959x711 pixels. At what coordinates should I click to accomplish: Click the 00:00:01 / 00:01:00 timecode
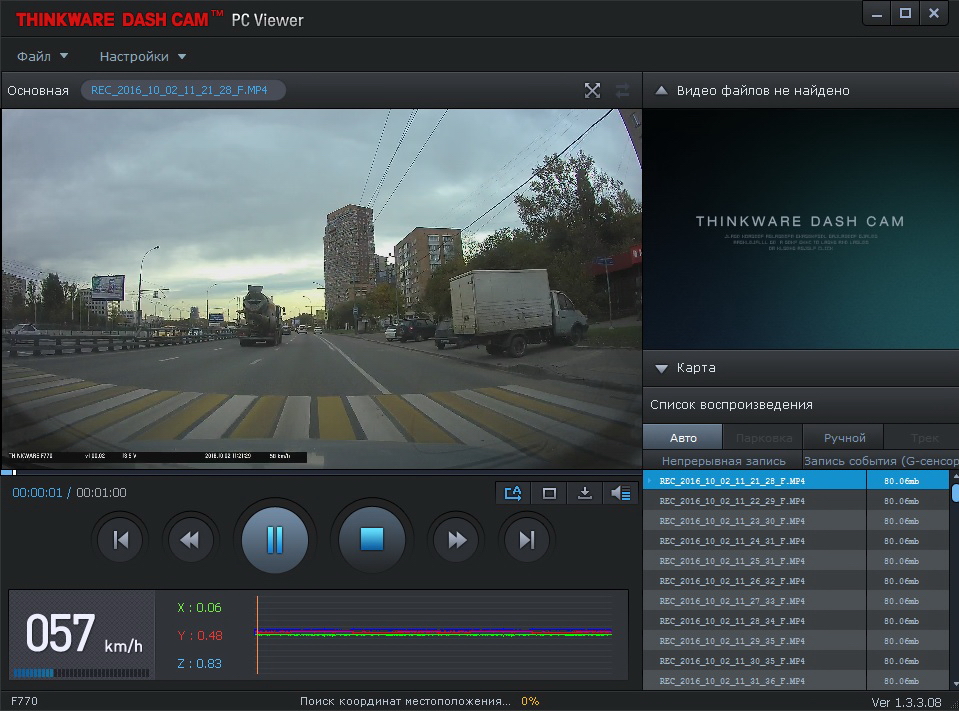[69, 493]
